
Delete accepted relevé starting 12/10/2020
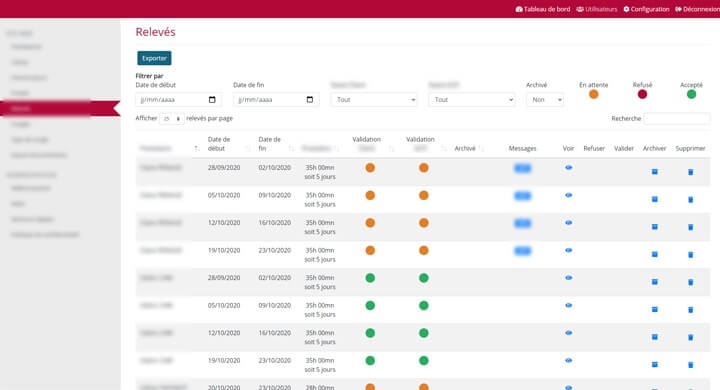690,338
